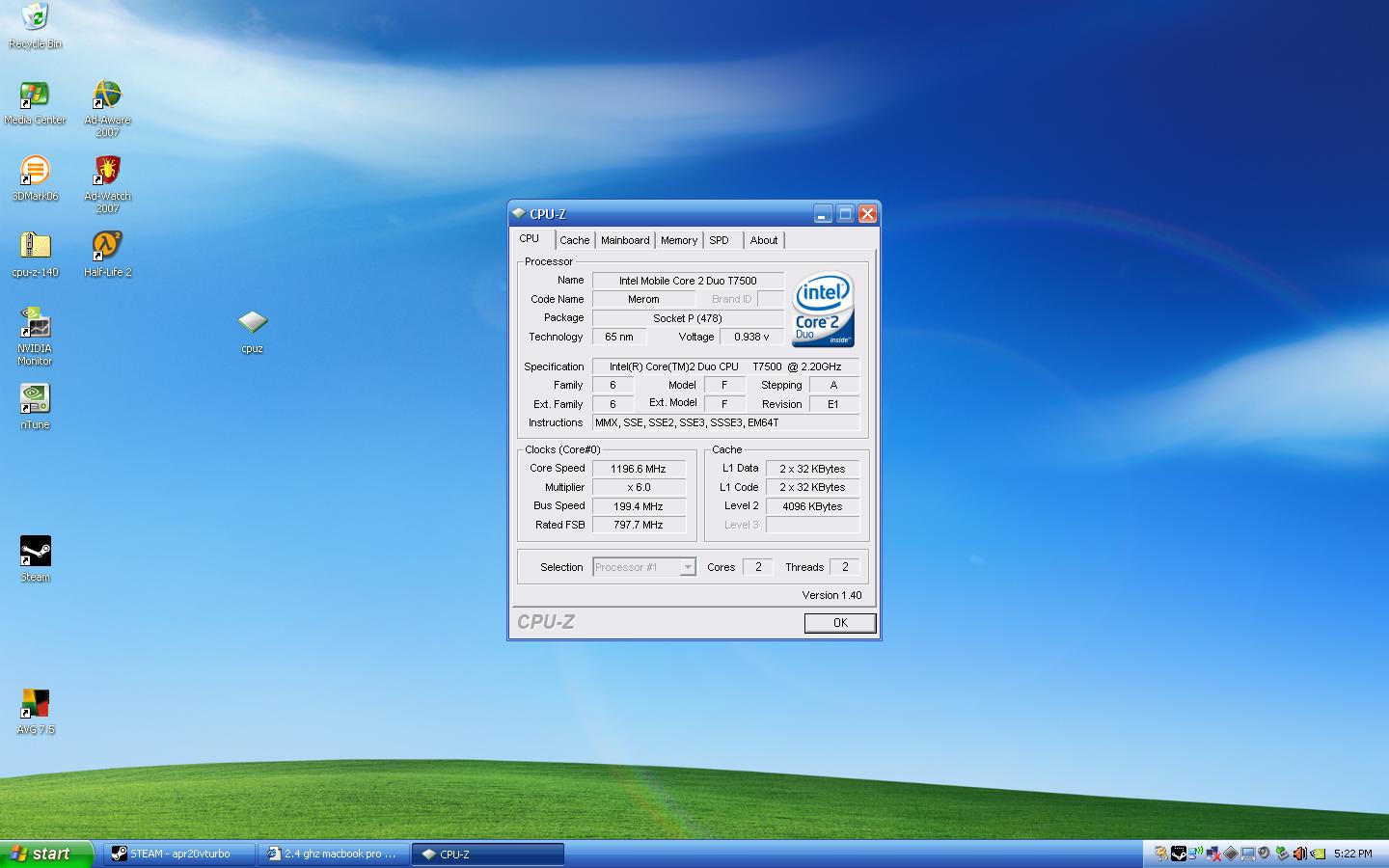Open the Memory tab
Screen dimensions: 1389x868
tap(679, 240)
